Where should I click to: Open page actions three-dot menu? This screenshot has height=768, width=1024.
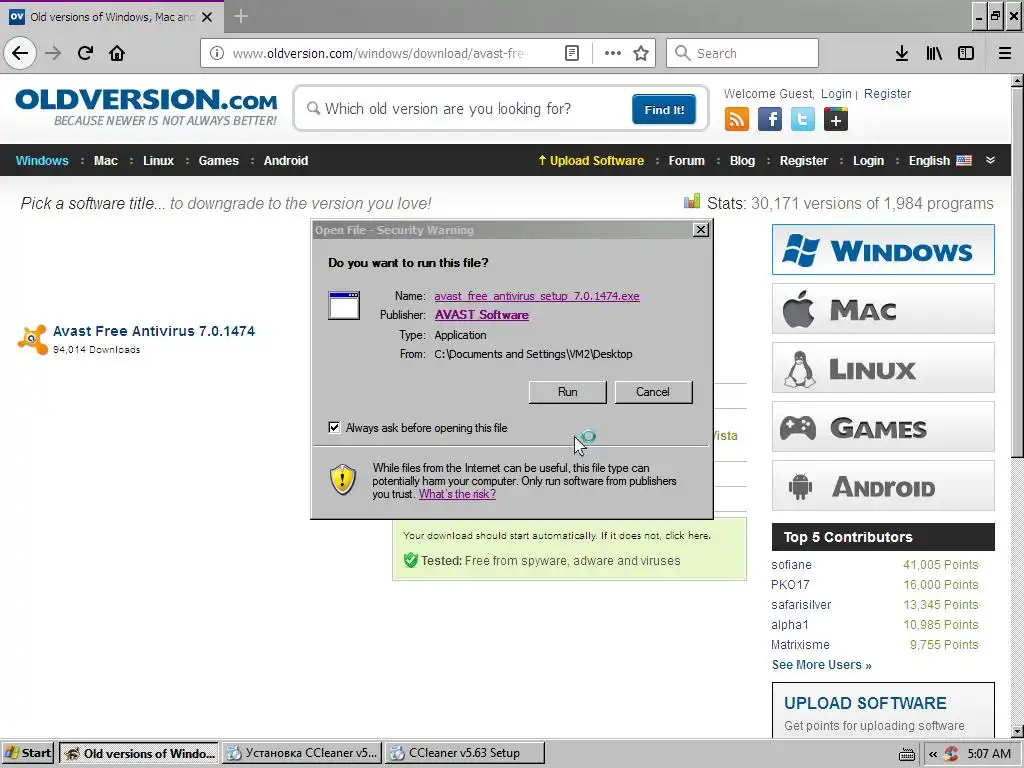[613, 53]
